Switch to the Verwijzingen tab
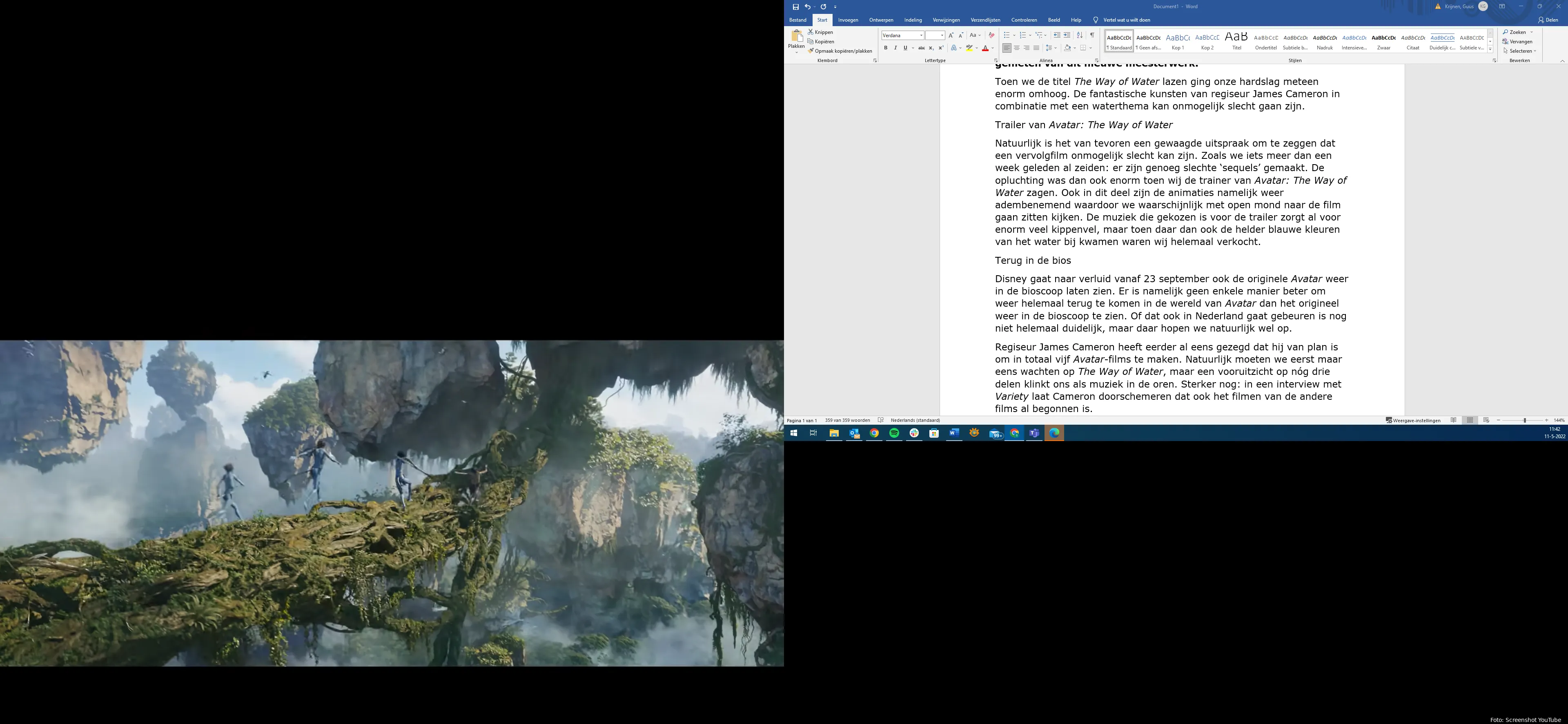 pyautogui.click(x=947, y=20)
